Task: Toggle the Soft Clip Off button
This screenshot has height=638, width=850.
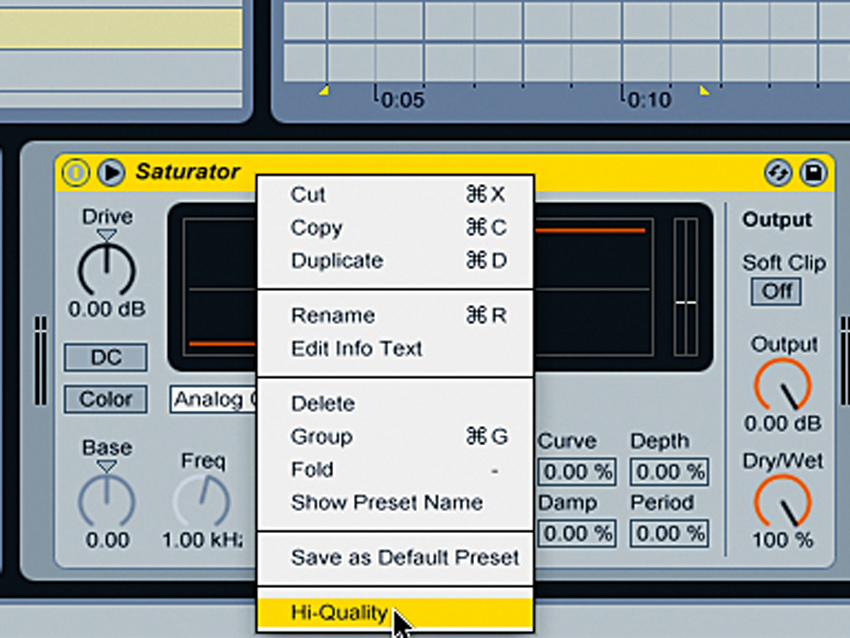Action: pyautogui.click(x=776, y=292)
